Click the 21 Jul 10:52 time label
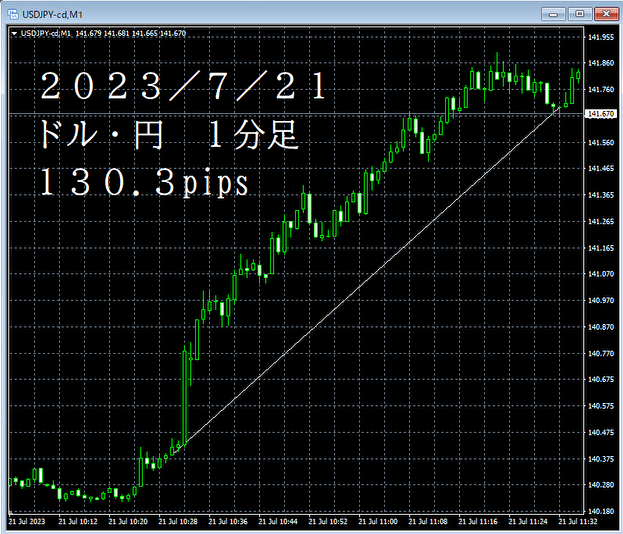Screen dimensions: 623x534 coord(328,521)
